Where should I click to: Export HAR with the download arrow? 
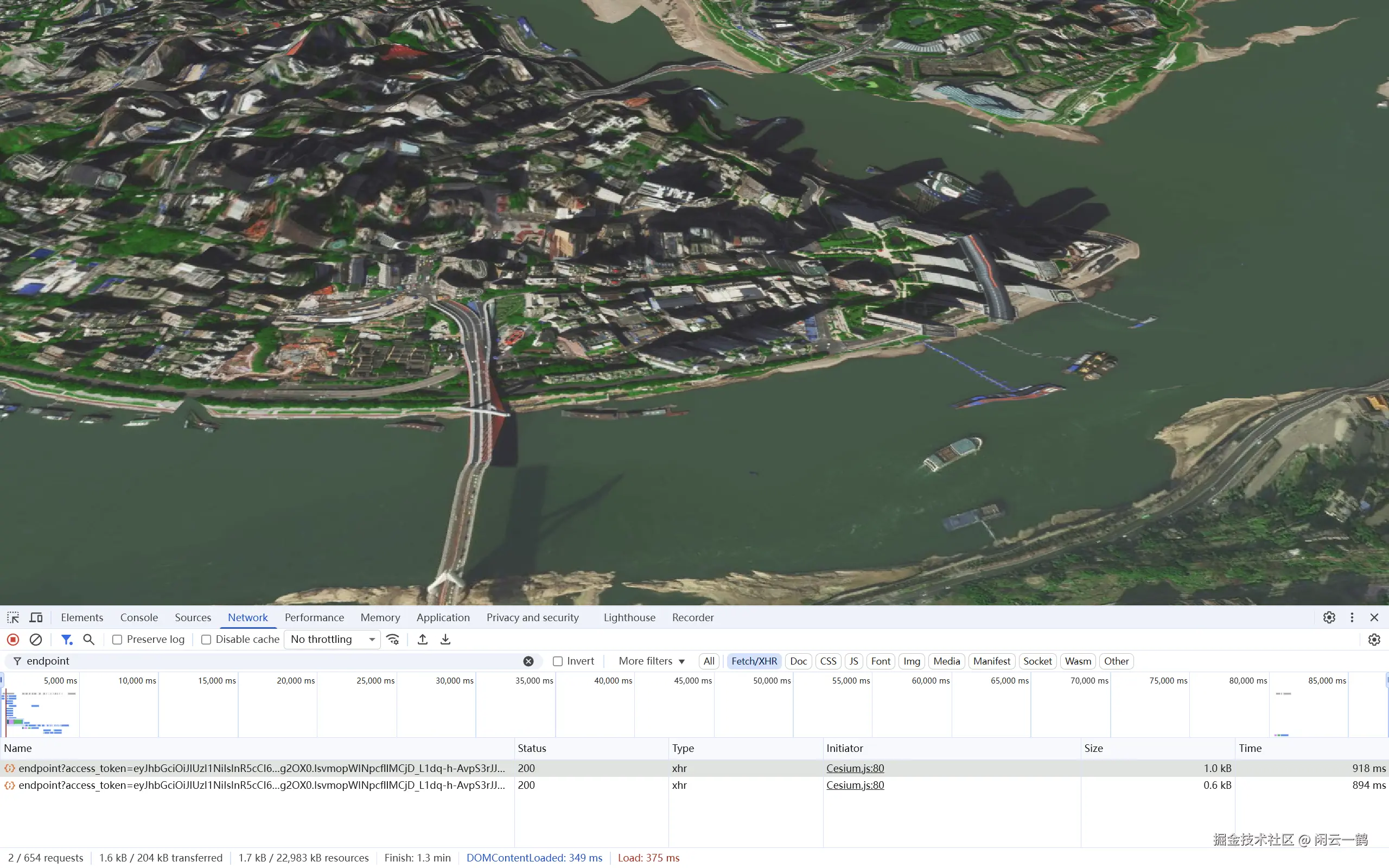[x=445, y=639]
